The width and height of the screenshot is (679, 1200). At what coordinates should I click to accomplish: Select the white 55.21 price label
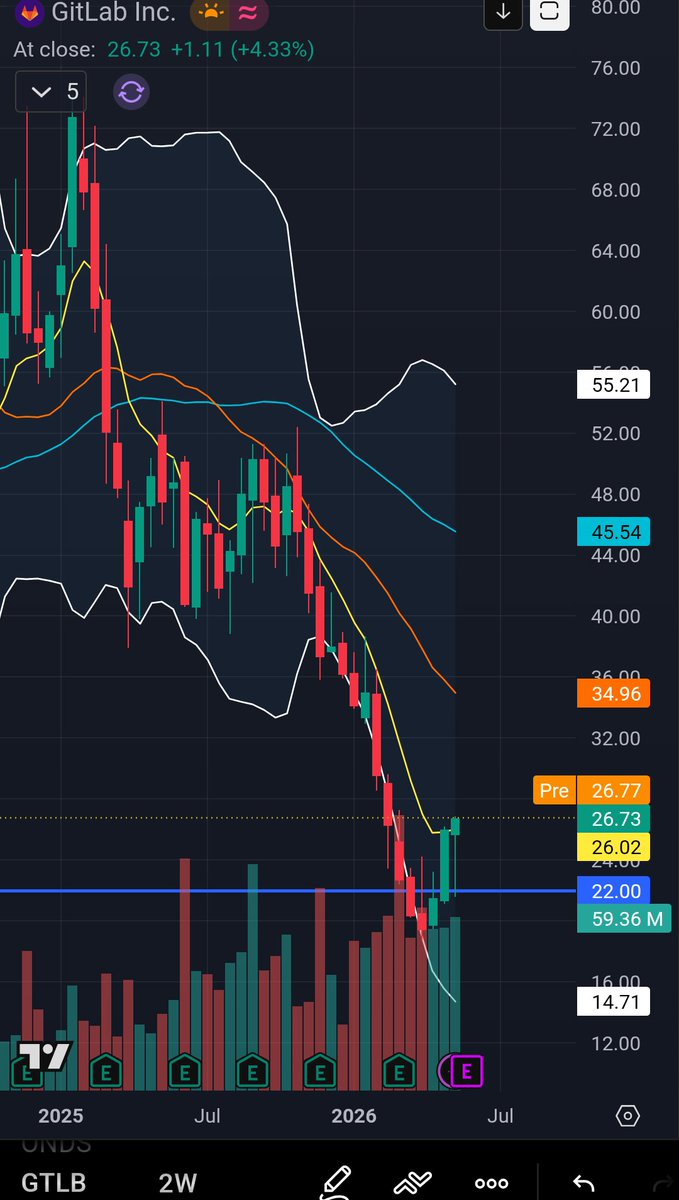click(613, 384)
